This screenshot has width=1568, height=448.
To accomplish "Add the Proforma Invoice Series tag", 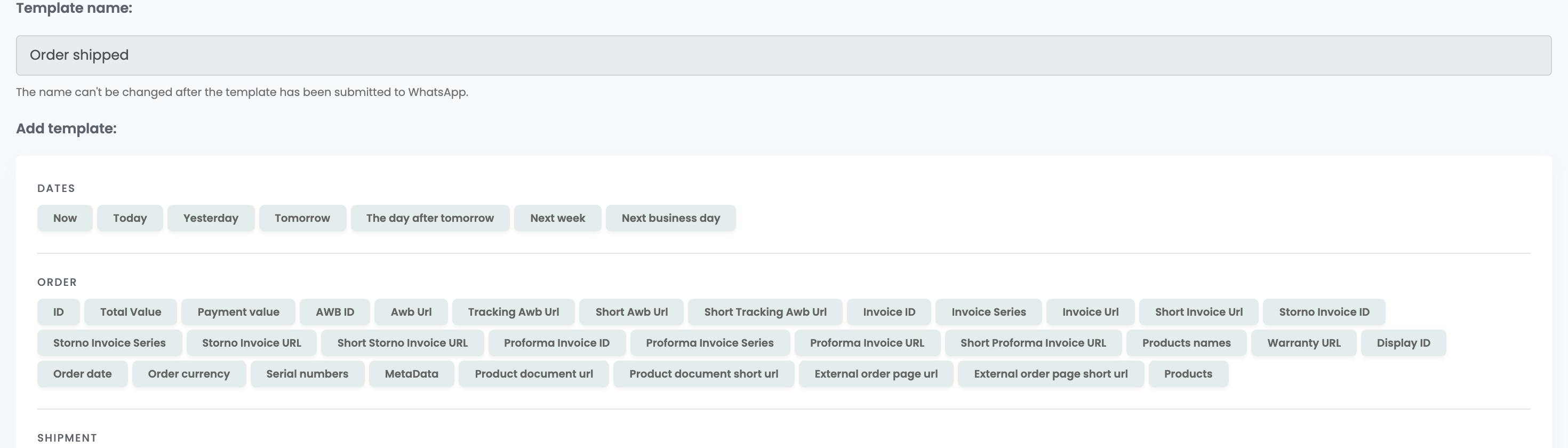I will [710, 343].
